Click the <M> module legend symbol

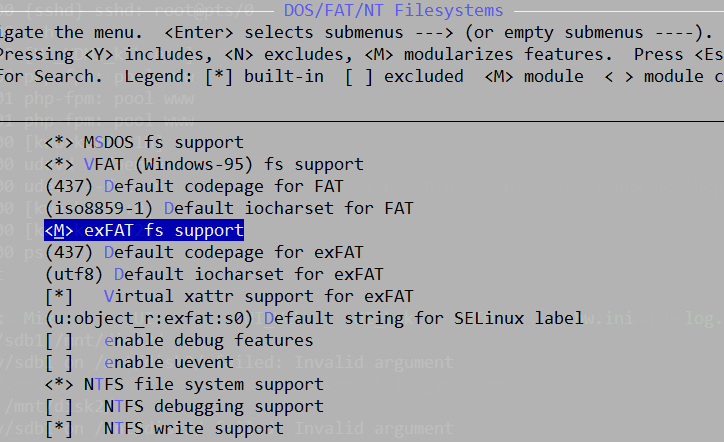pos(499,76)
